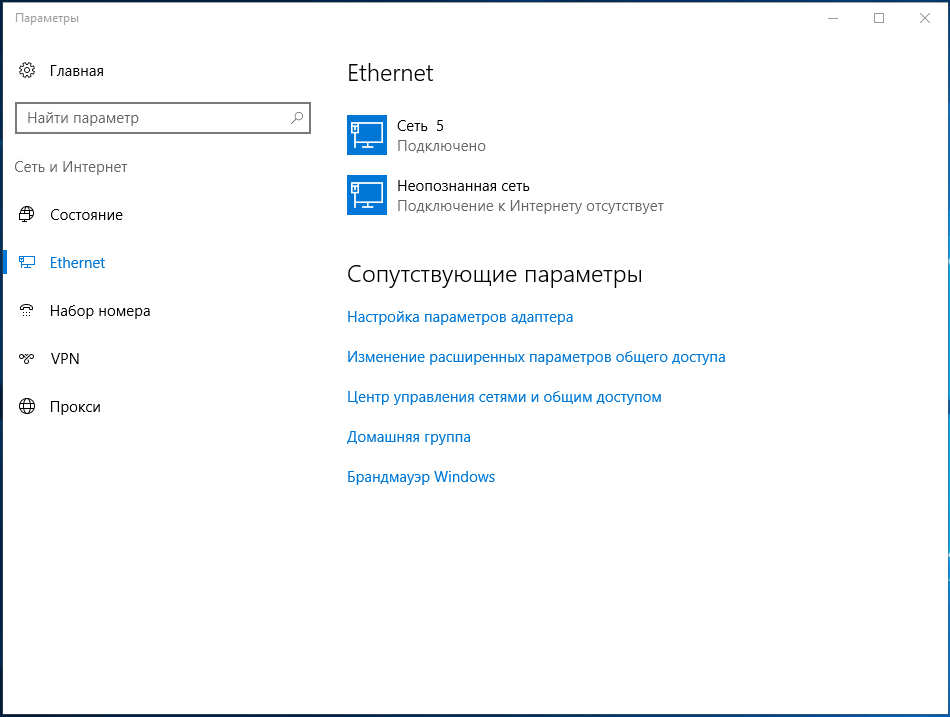Image resolution: width=950 pixels, height=717 pixels.
Task: Click the blue network icon for Сеть 5
Action: click(367, 135)
